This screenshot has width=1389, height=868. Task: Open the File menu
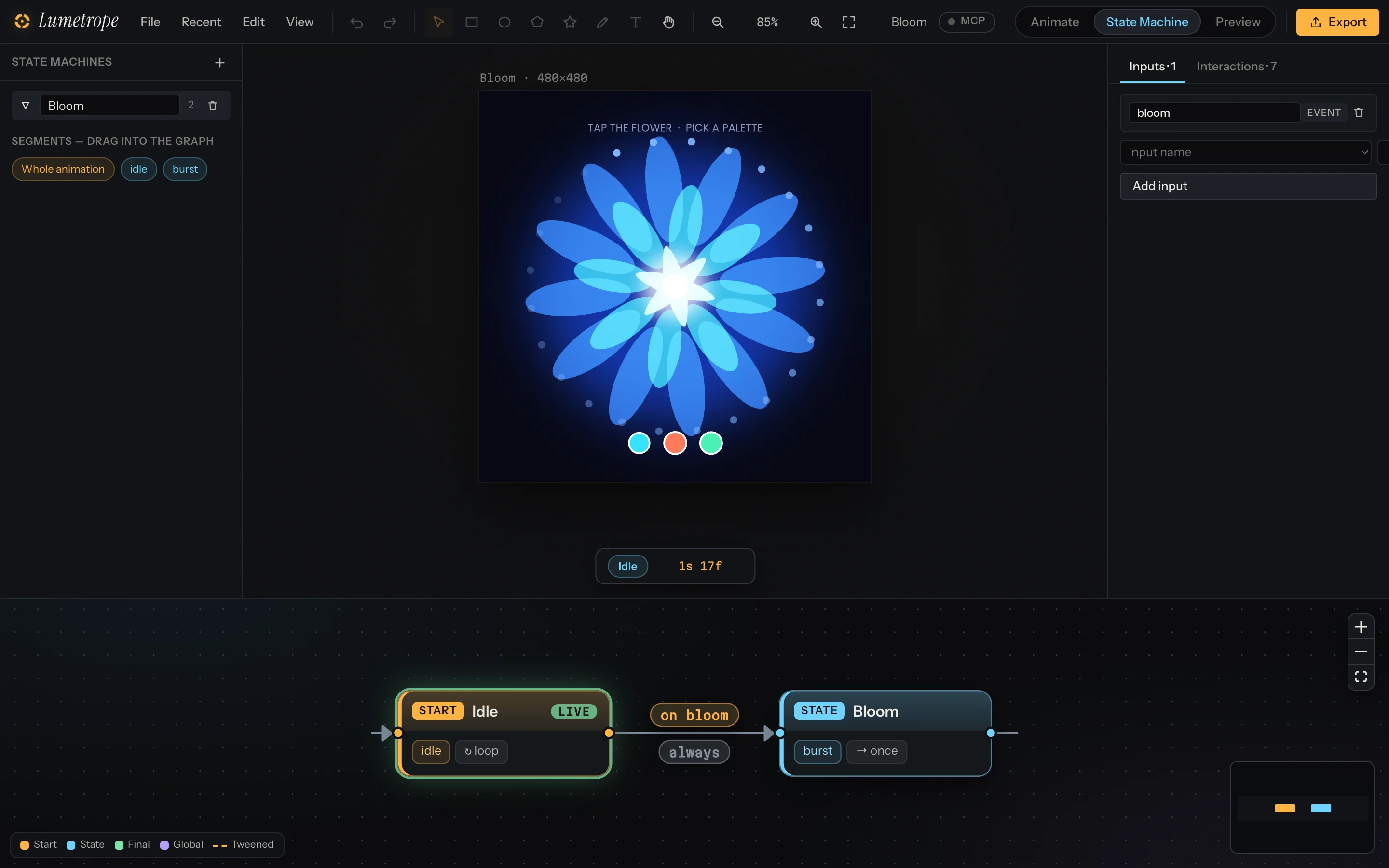150,22
